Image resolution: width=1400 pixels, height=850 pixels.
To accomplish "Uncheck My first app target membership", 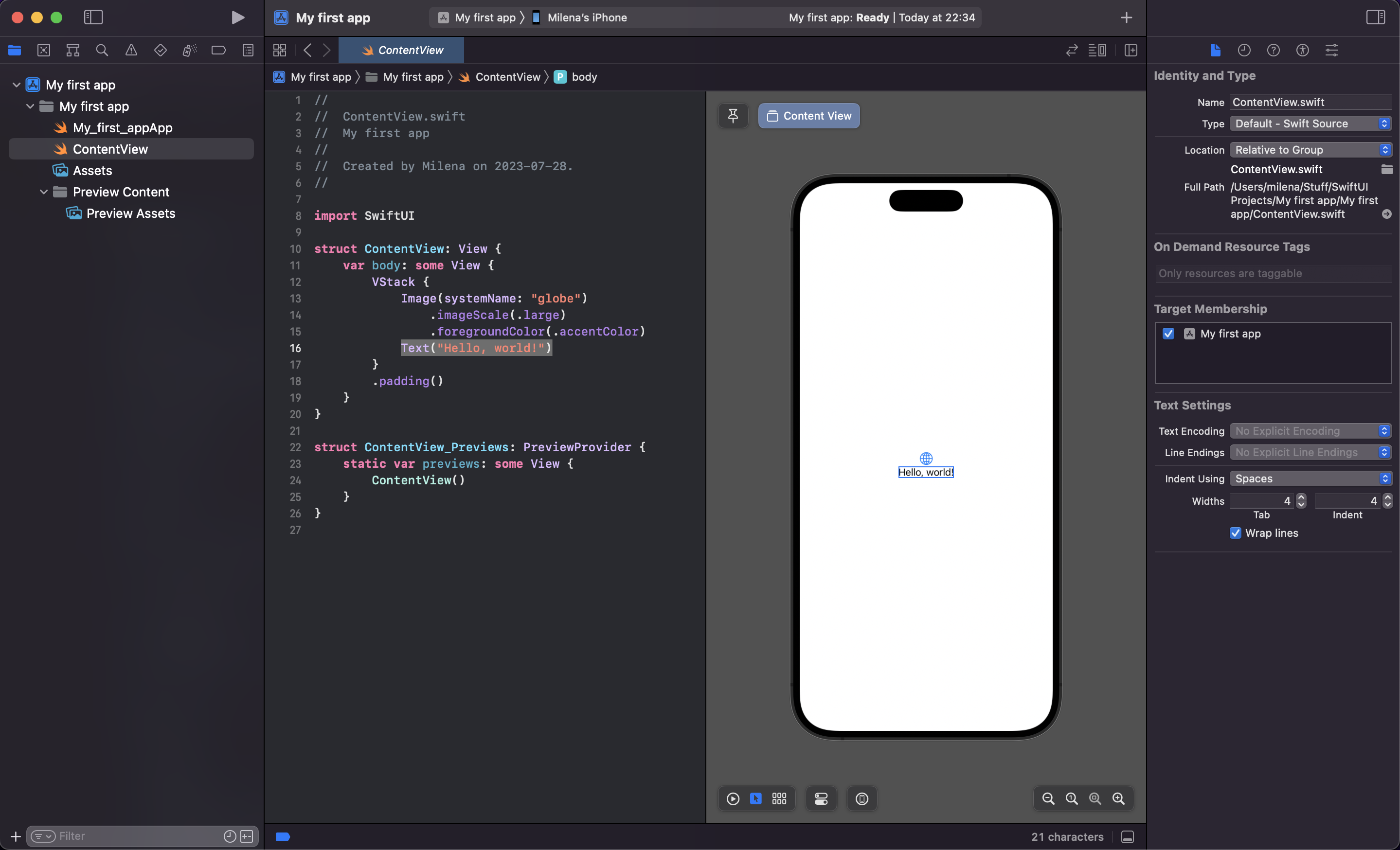I will [x=1168, y=334].
